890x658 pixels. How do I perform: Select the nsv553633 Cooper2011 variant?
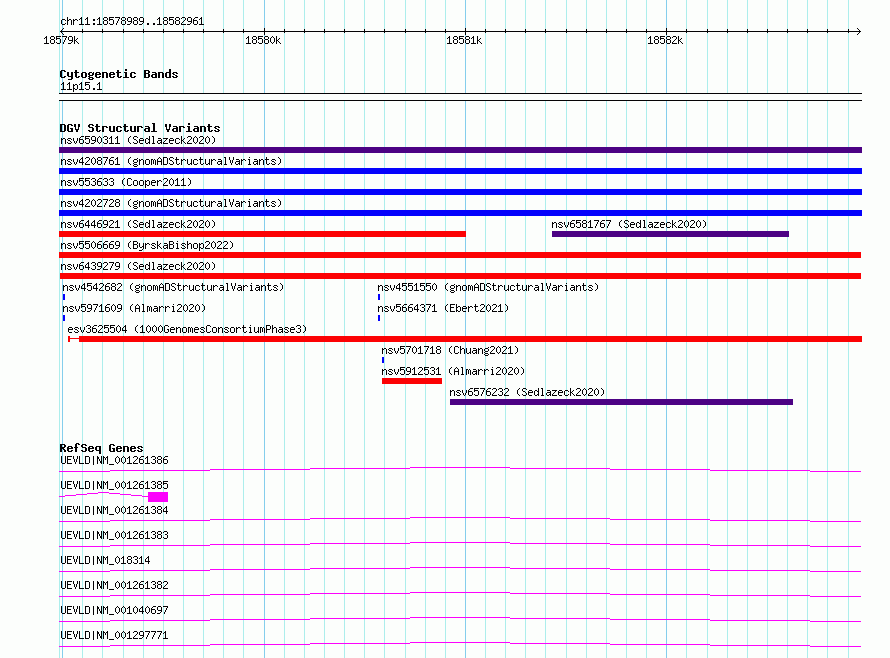pos(460,192)
